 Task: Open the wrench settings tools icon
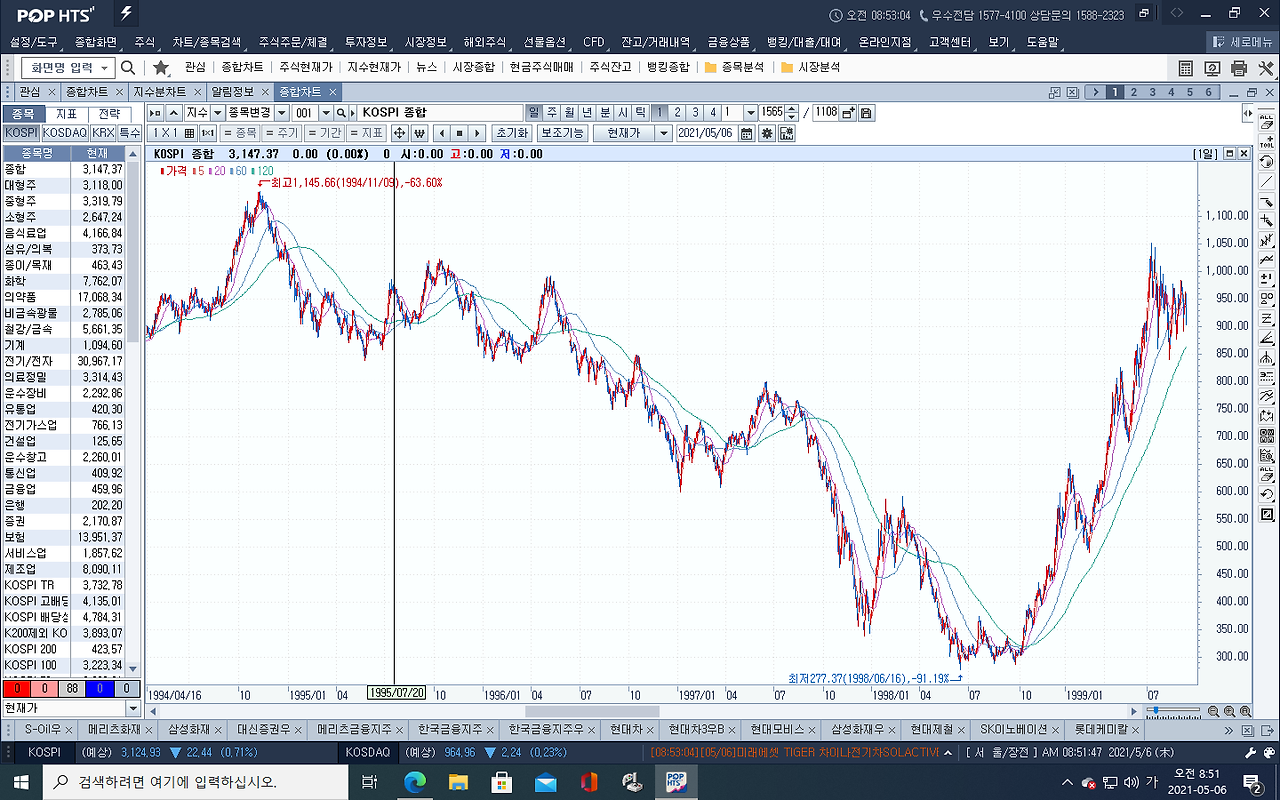(x=1266, y=68)
